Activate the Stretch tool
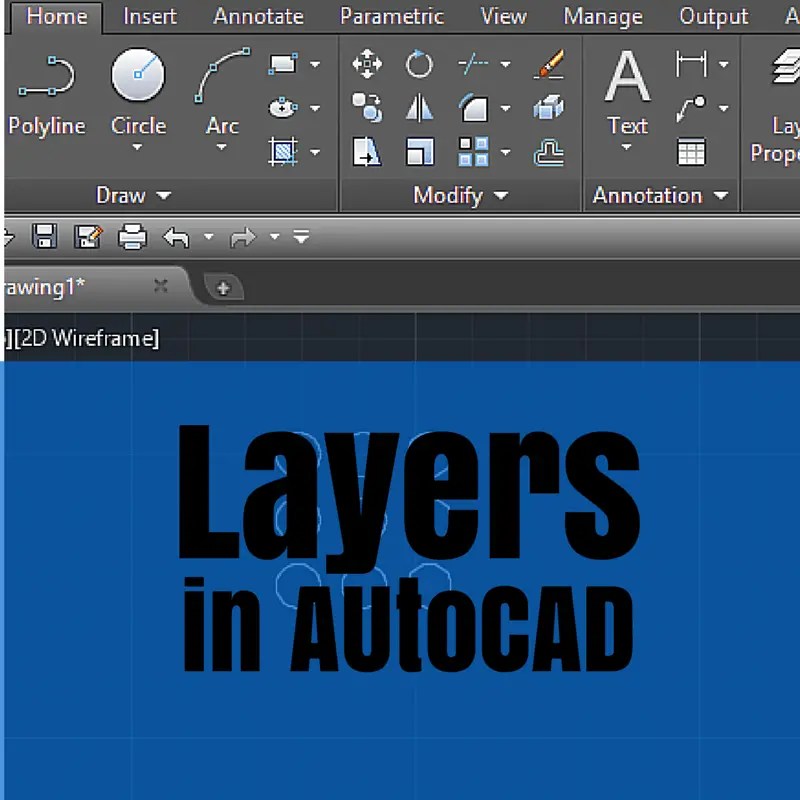This screenshot has width=800, height=800. tap(367, 152)
